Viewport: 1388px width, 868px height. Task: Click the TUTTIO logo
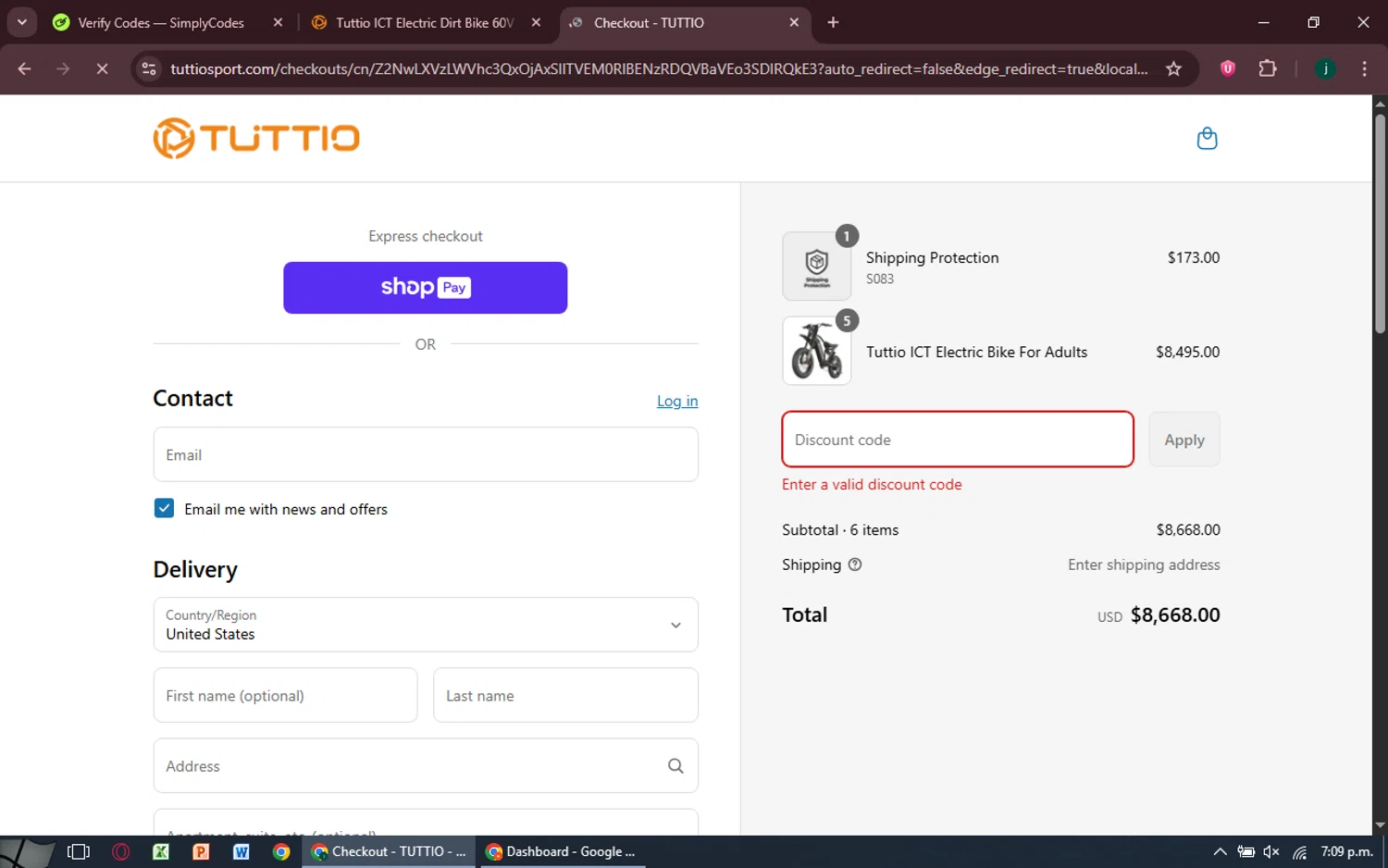click(256, 138)
